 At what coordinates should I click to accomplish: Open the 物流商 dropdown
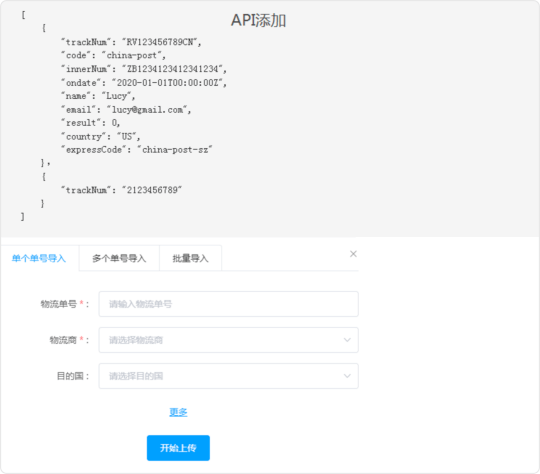click(228, 340)
